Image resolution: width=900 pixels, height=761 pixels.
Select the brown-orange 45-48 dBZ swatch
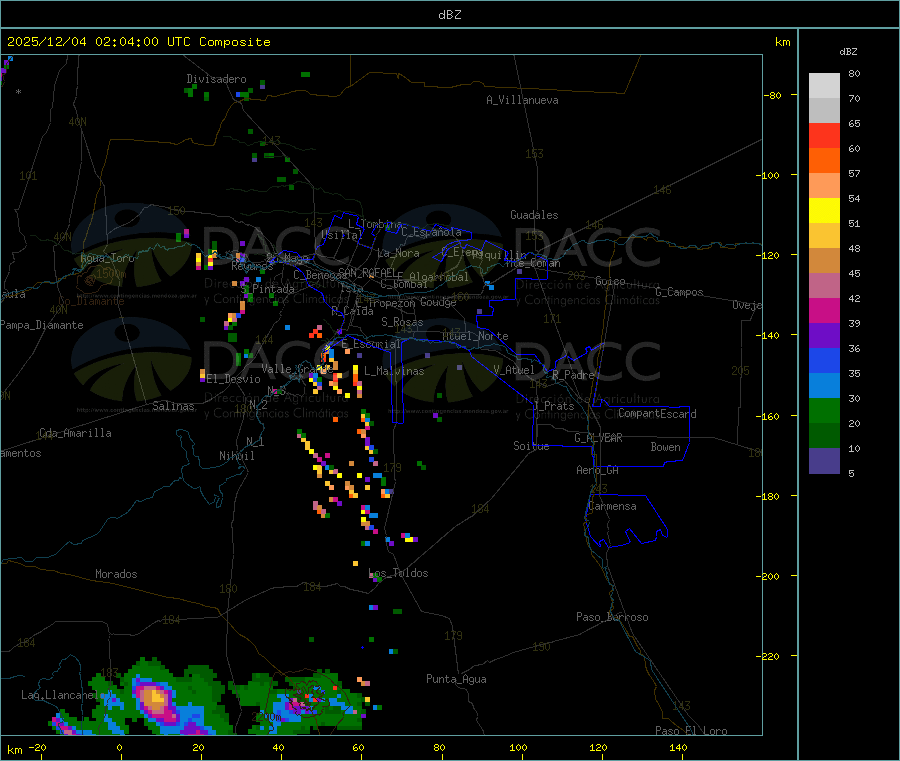click(x=824, y=261)
